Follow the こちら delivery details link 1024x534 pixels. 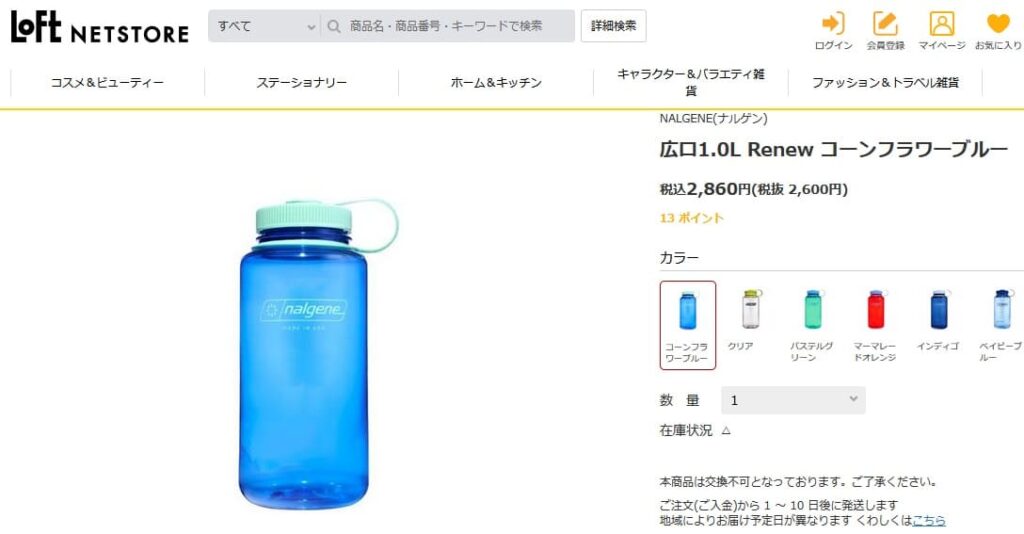coord(929,520)
